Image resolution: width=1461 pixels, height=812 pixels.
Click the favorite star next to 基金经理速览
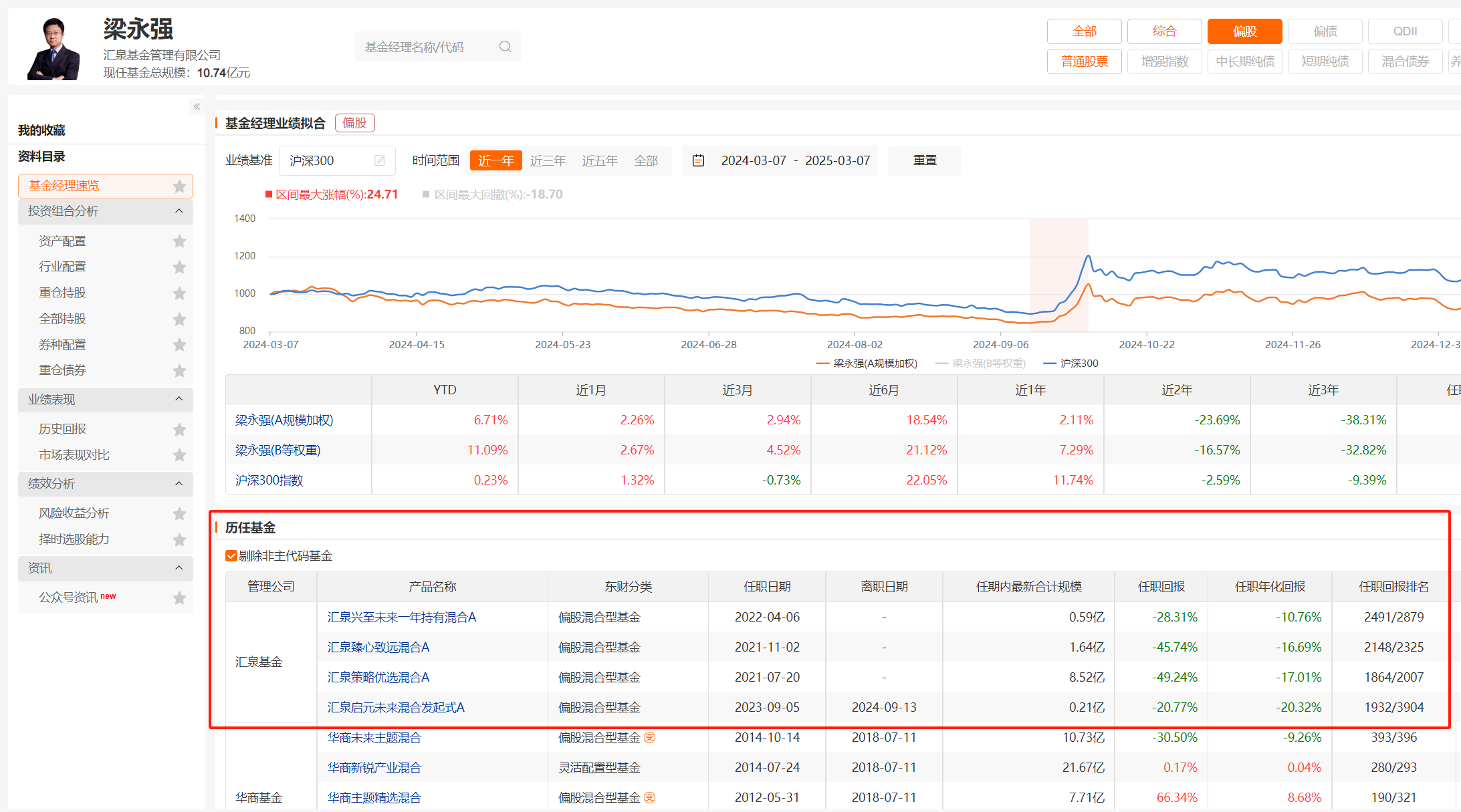tap(179, 186)
